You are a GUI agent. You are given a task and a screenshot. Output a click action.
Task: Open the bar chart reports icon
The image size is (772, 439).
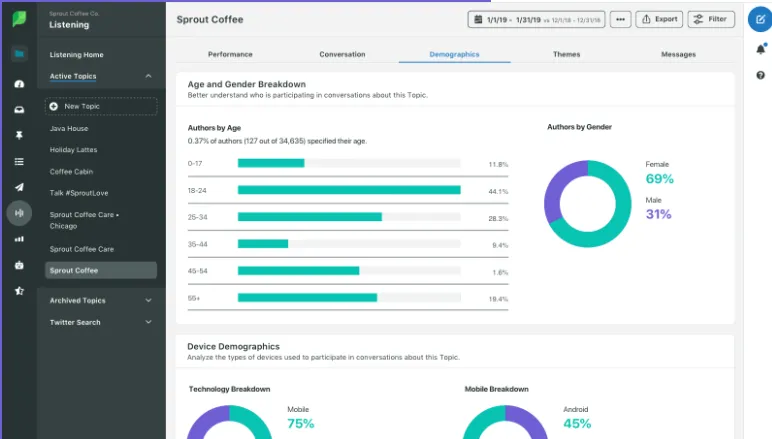(x=19, y=239)
